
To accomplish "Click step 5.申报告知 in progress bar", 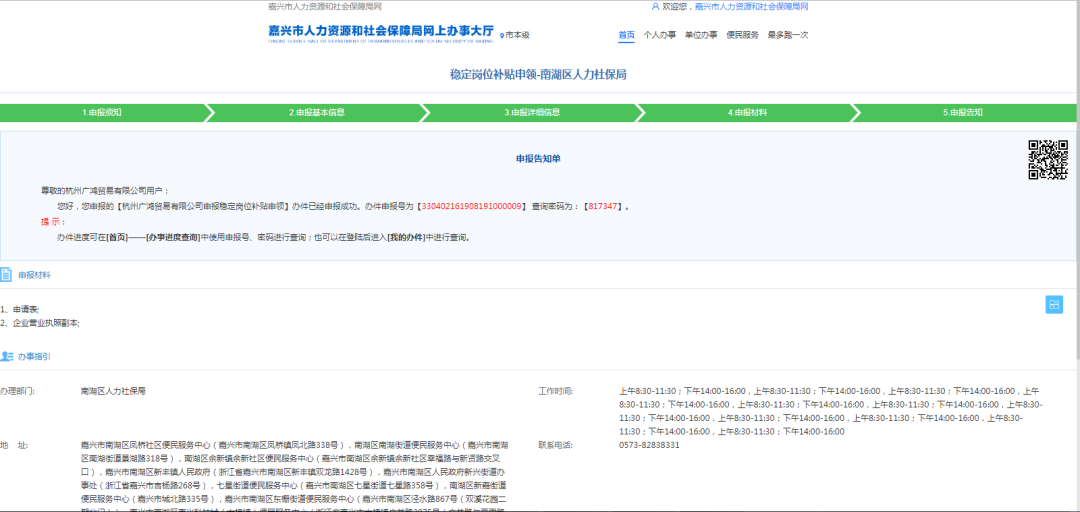I will coord(962,113).
